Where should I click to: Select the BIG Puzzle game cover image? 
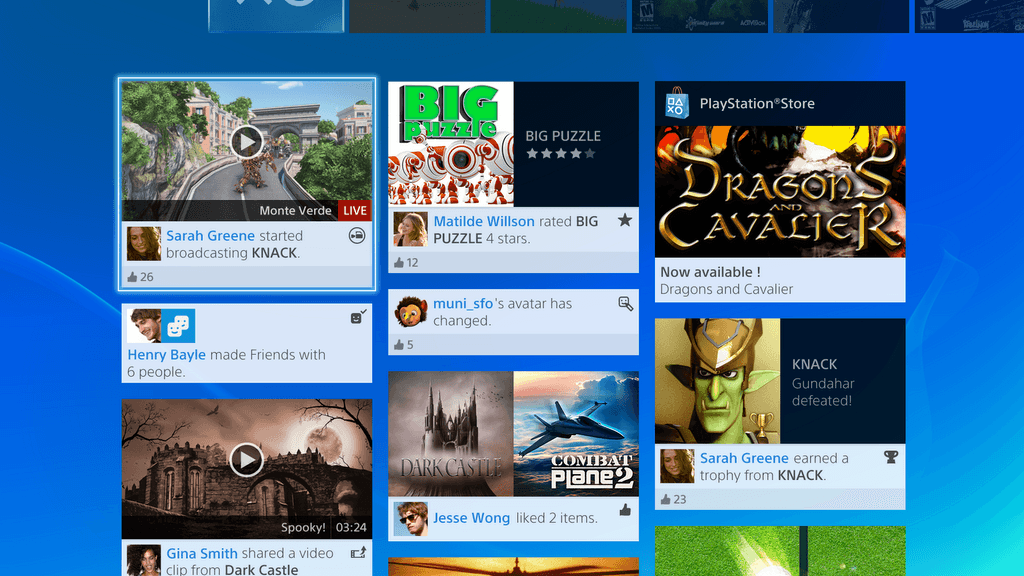[x=451, y=144]
